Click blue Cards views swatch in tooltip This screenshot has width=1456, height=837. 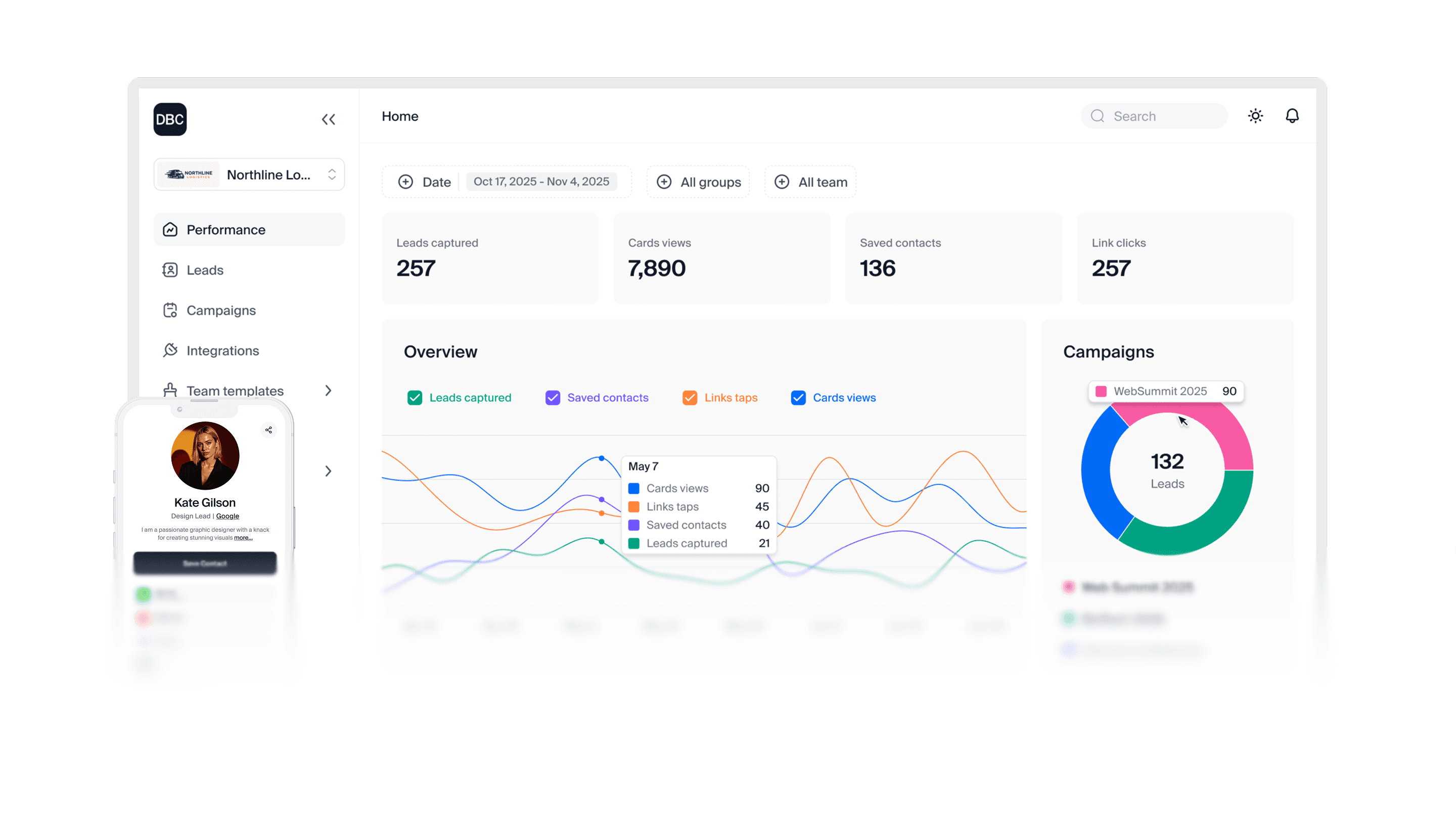pyautogui.click(x=633, y=488)
